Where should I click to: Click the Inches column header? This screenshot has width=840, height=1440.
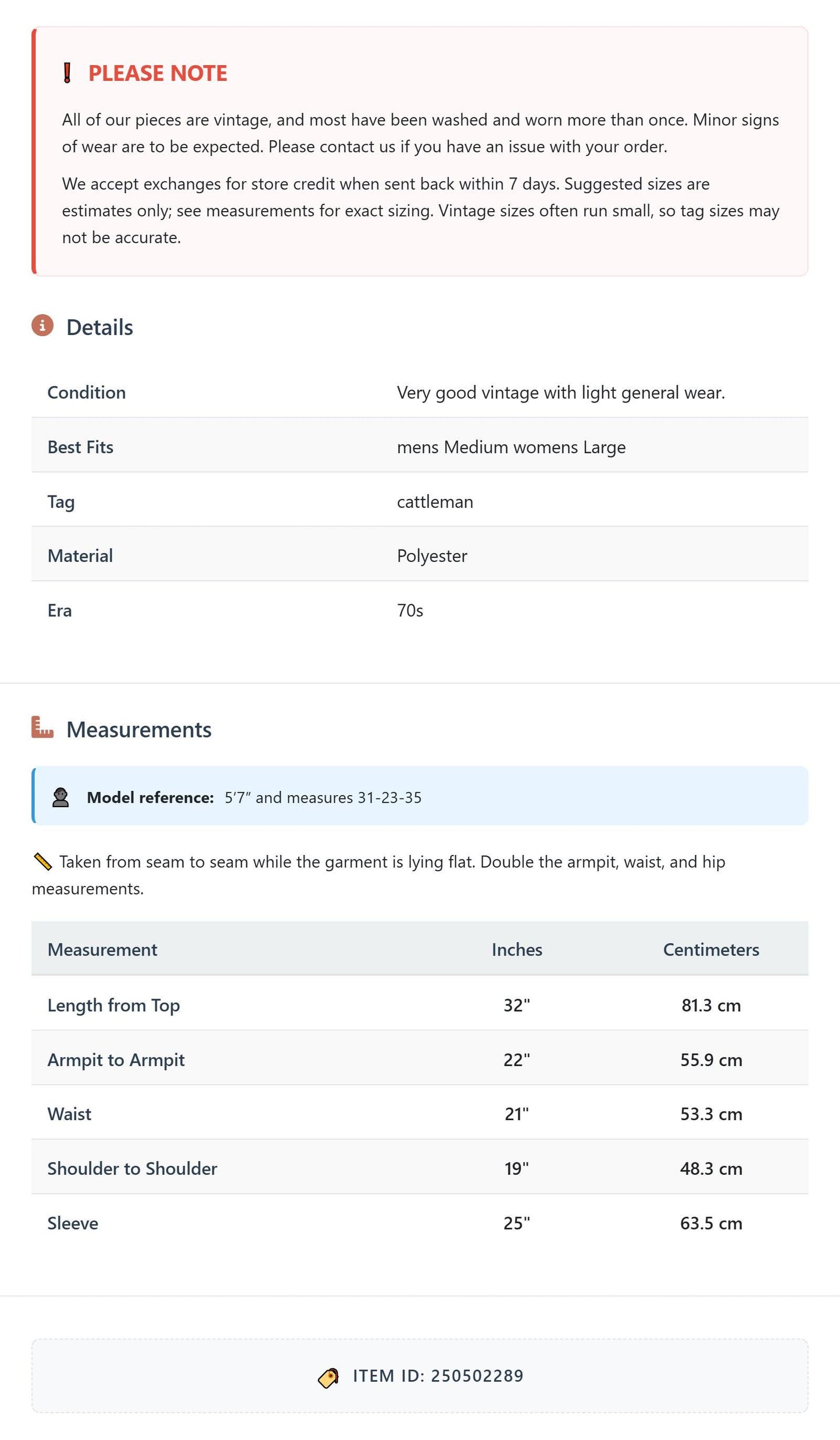[x=517, y=950]
